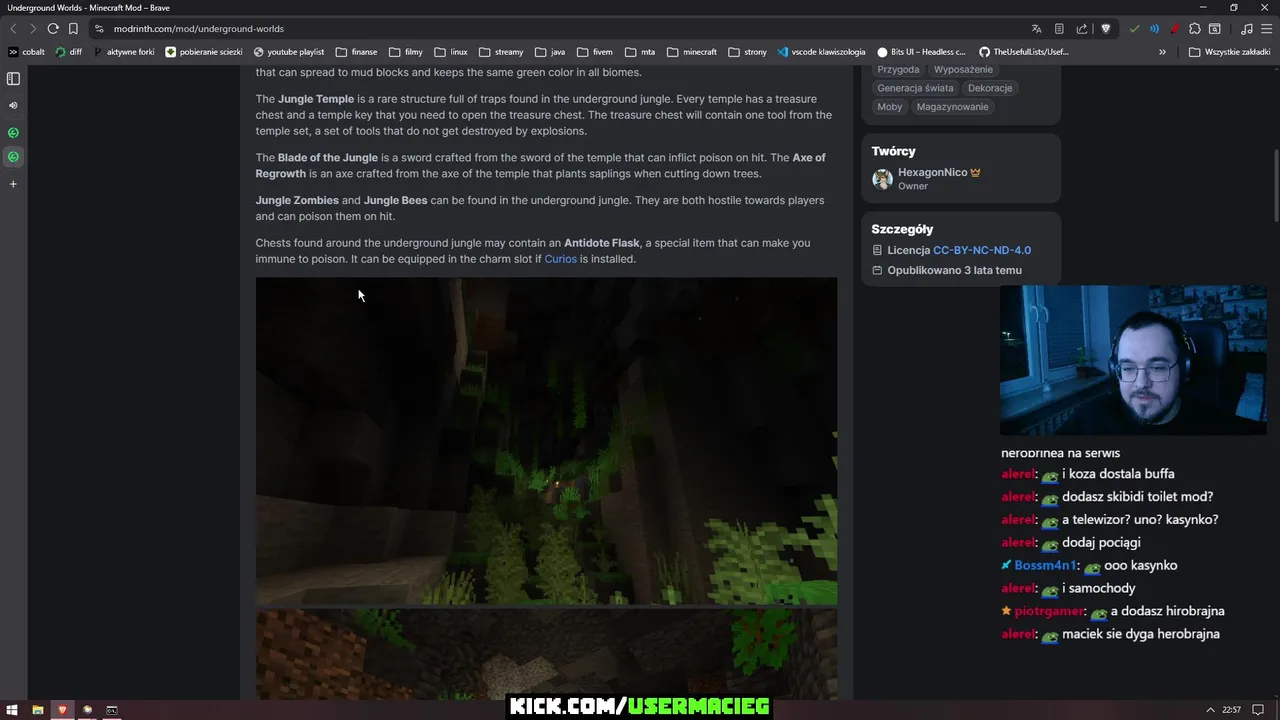Open HexagonNico creator profile
The image size is (1280, 720).
pos(927,178)
